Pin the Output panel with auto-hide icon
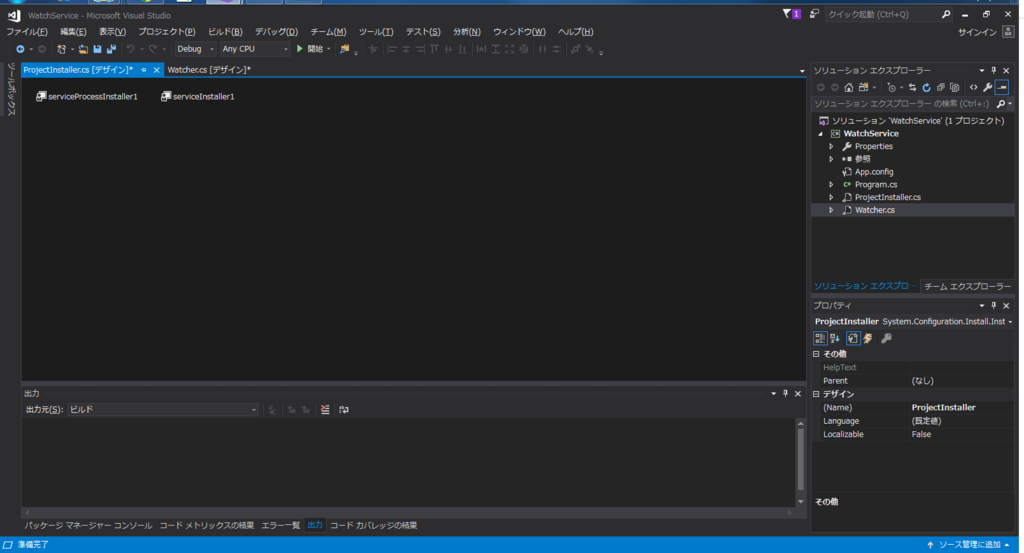The height and width of the screenshot is (553, 1024). pos(786,394)
